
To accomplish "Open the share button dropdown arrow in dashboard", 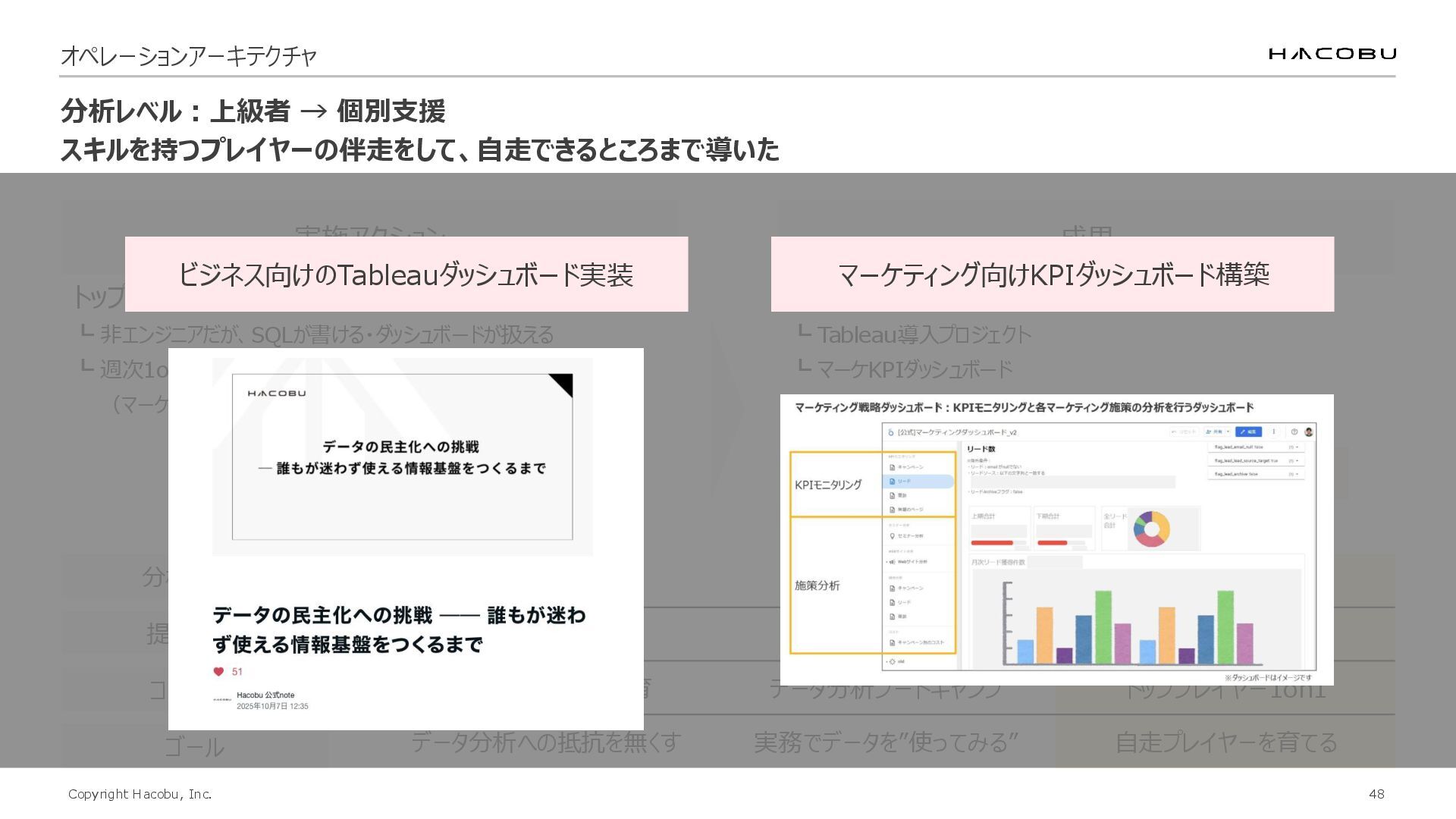I will tap(1228, 431).
